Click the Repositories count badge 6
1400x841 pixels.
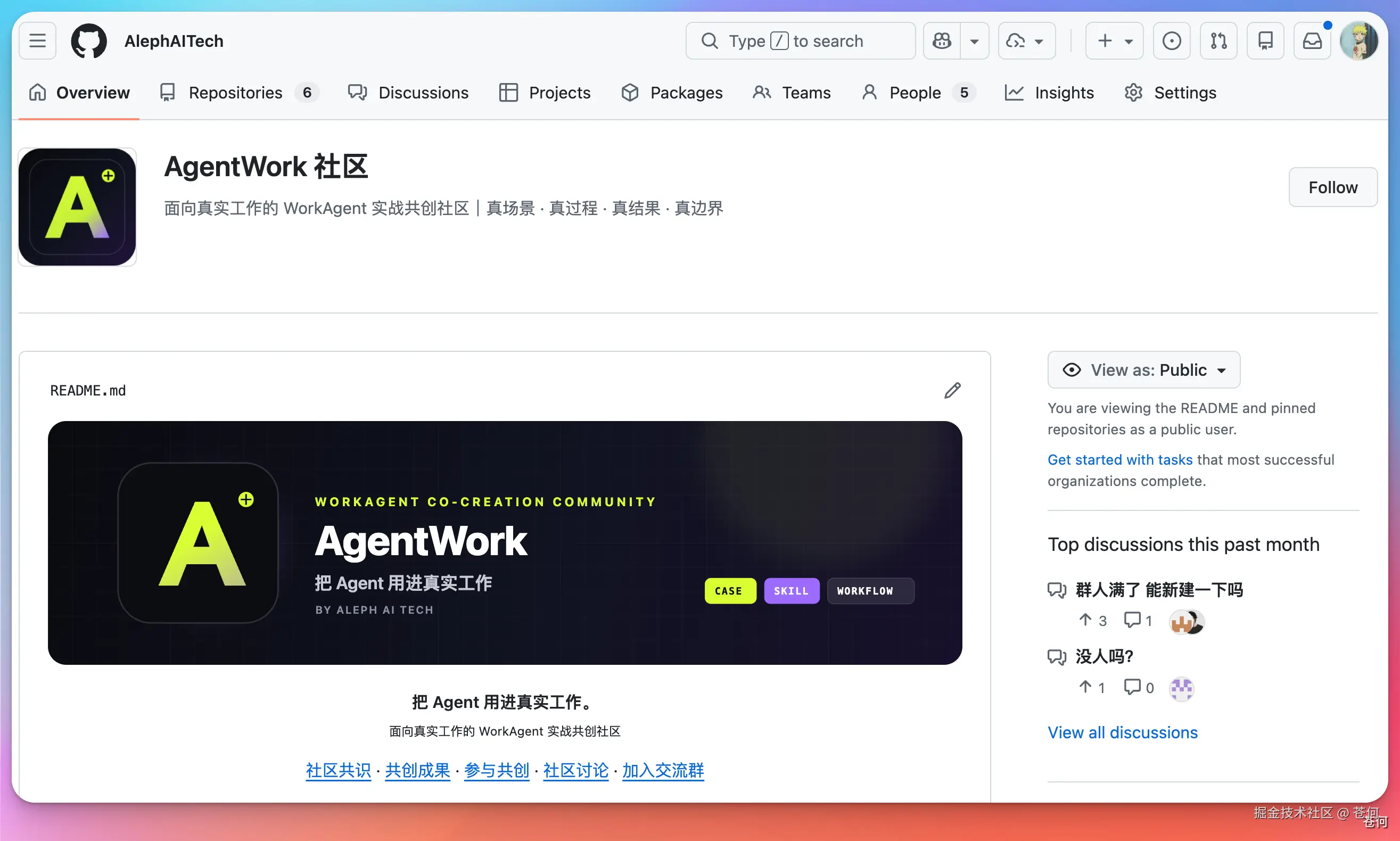(307, 93)
